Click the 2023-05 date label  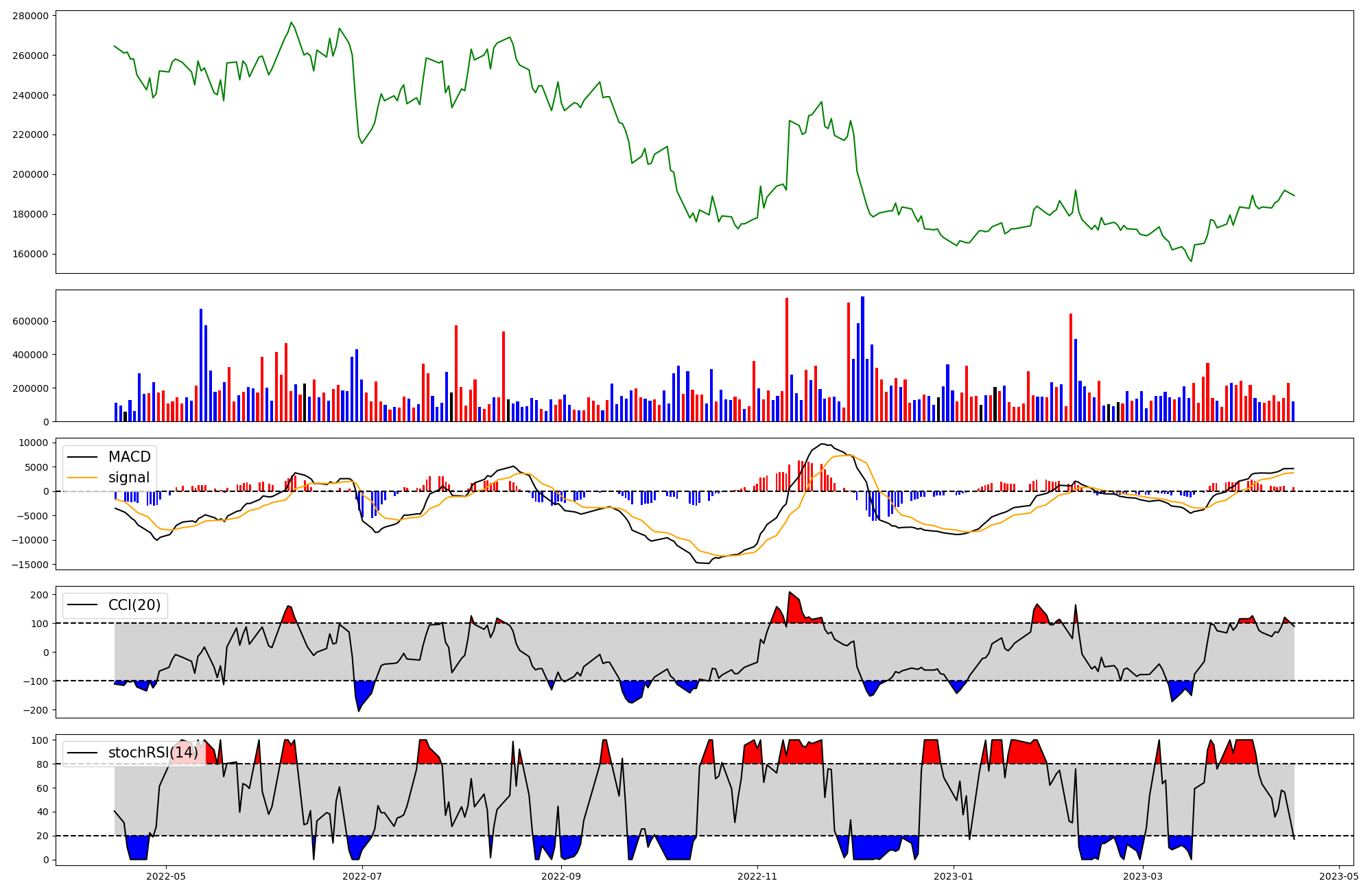coord(1339,876)
